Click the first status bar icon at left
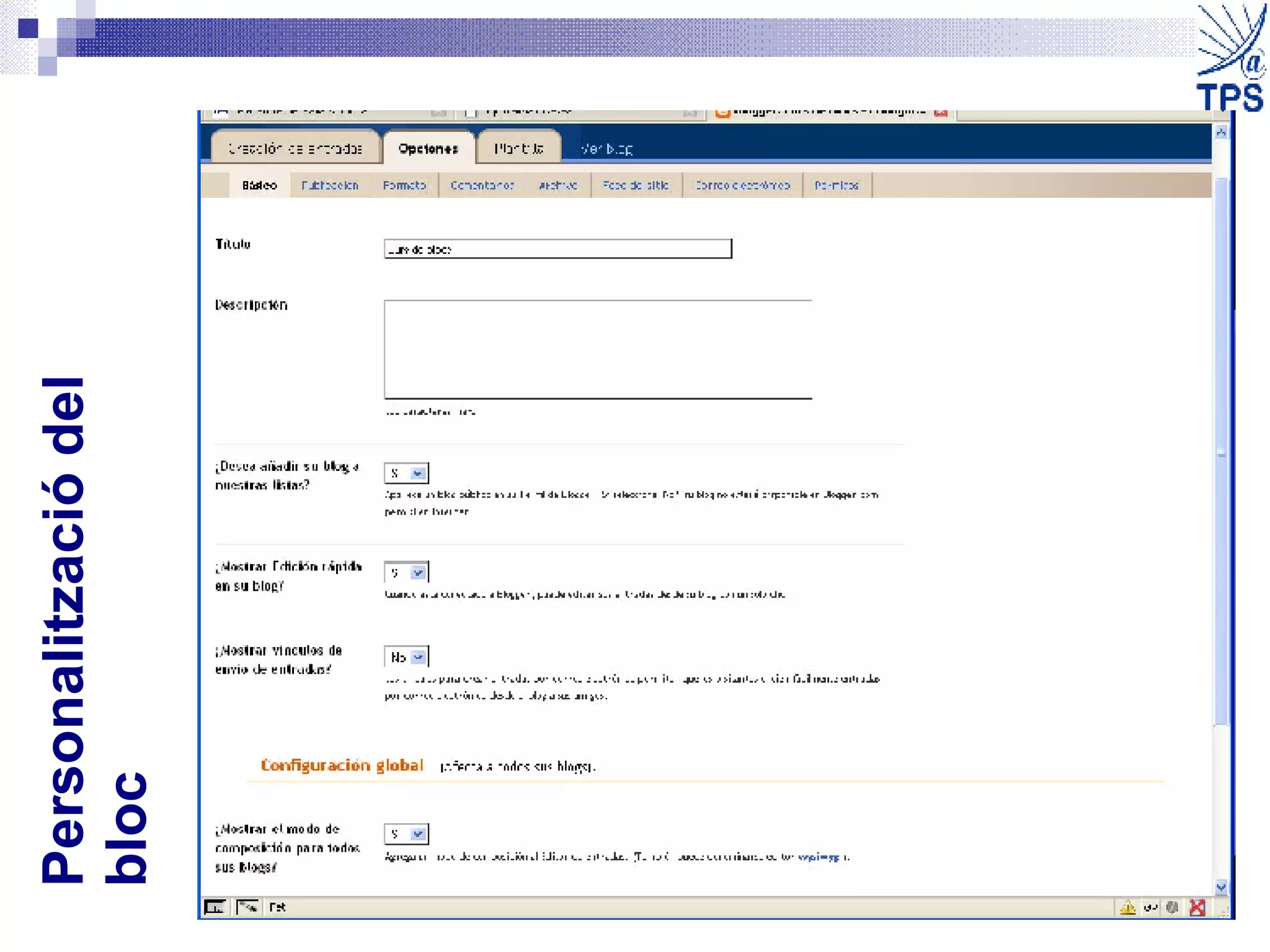Screen dimensions: 1270x952 coord(215,907)
